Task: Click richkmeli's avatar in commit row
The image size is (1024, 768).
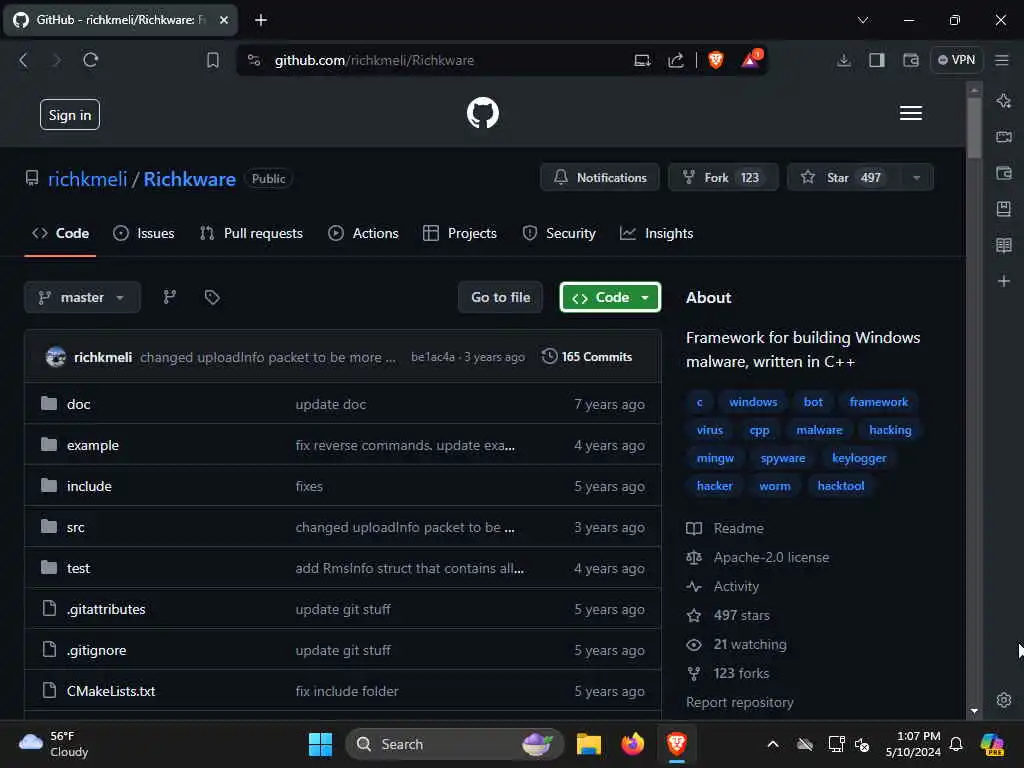Action: (x=56, y=357)
